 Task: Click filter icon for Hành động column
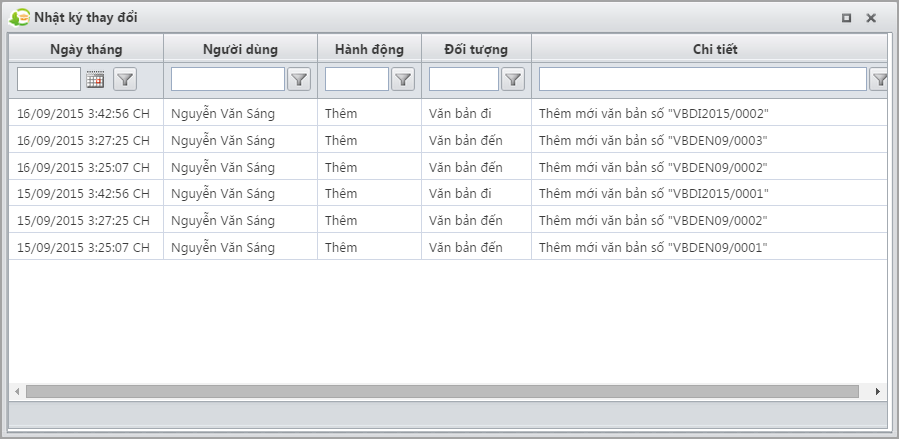point(402,80)
